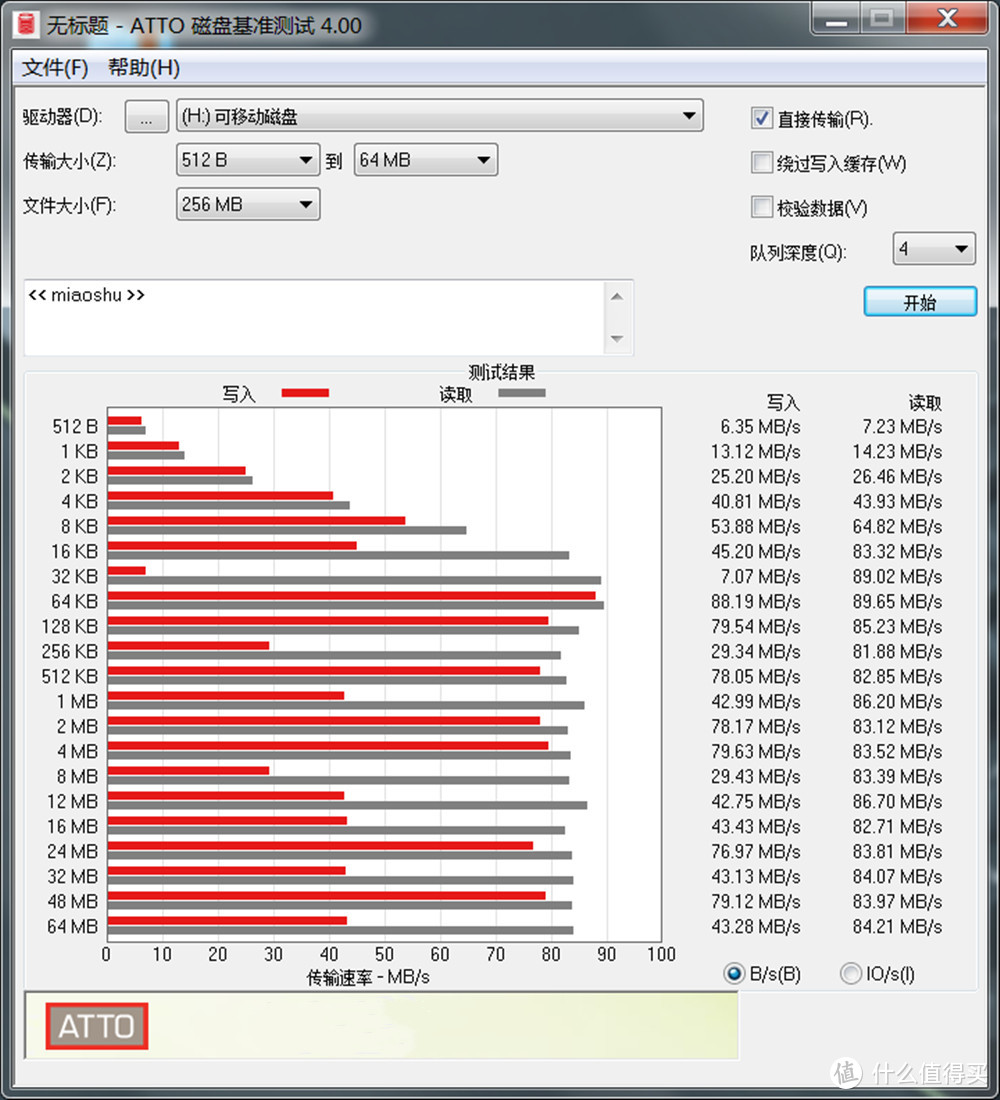Click the write value 7.07 MB/s
The width and height of the screenshot is (1000, 1100).
point(760,577)
